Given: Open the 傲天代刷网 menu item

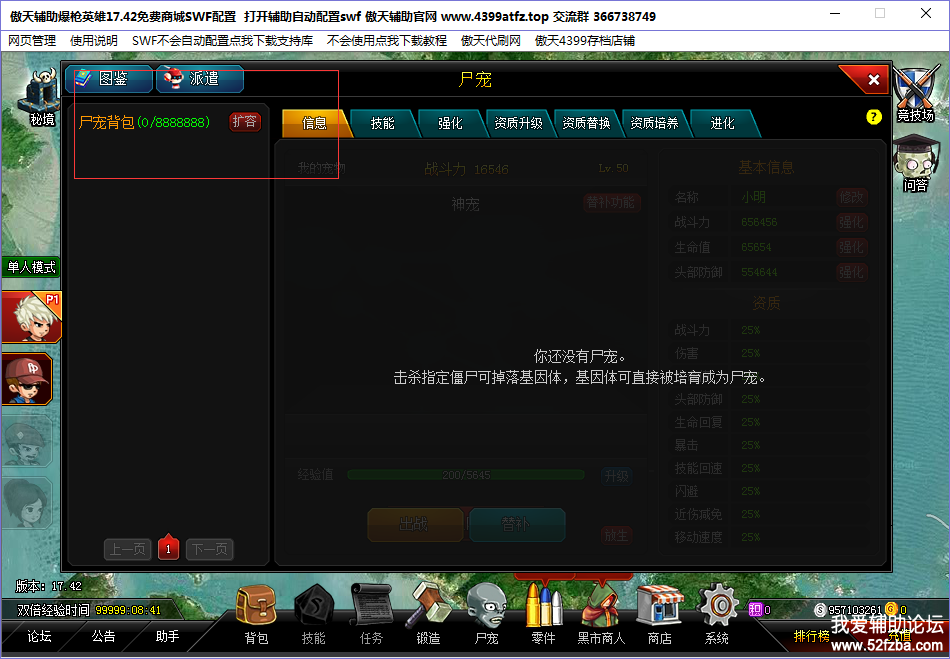Looking at the screenshot, I should click(x=491, y=41).
